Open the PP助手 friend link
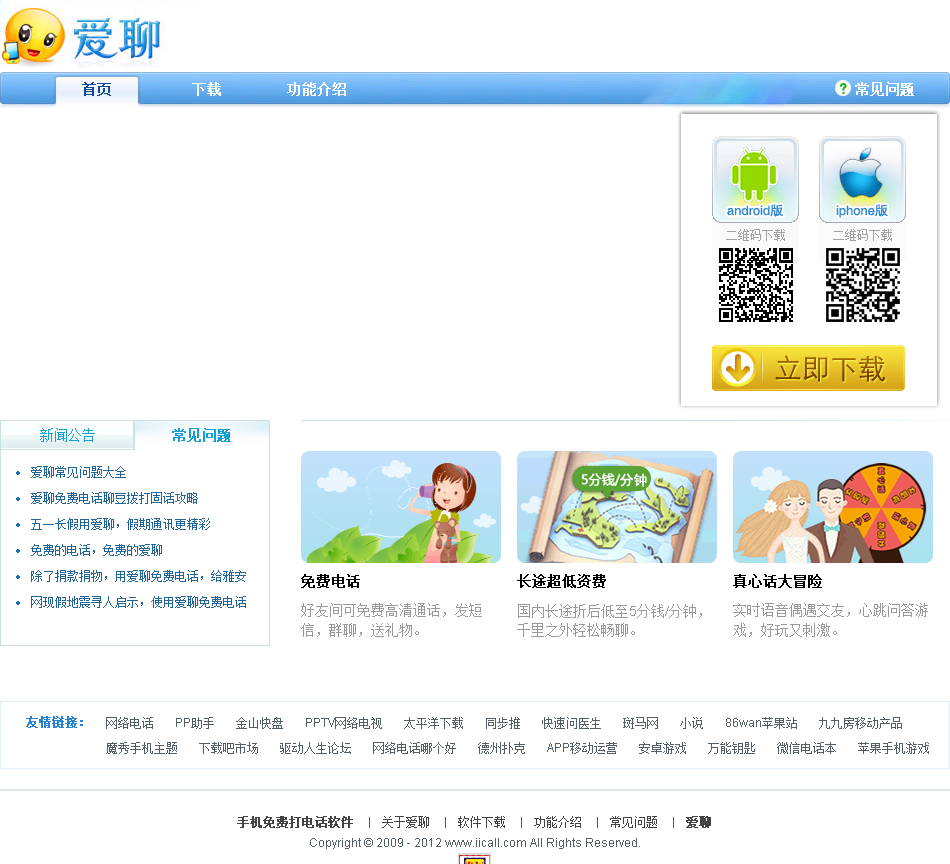The width and height of the screenshot is (950, 864). point(194,723)
